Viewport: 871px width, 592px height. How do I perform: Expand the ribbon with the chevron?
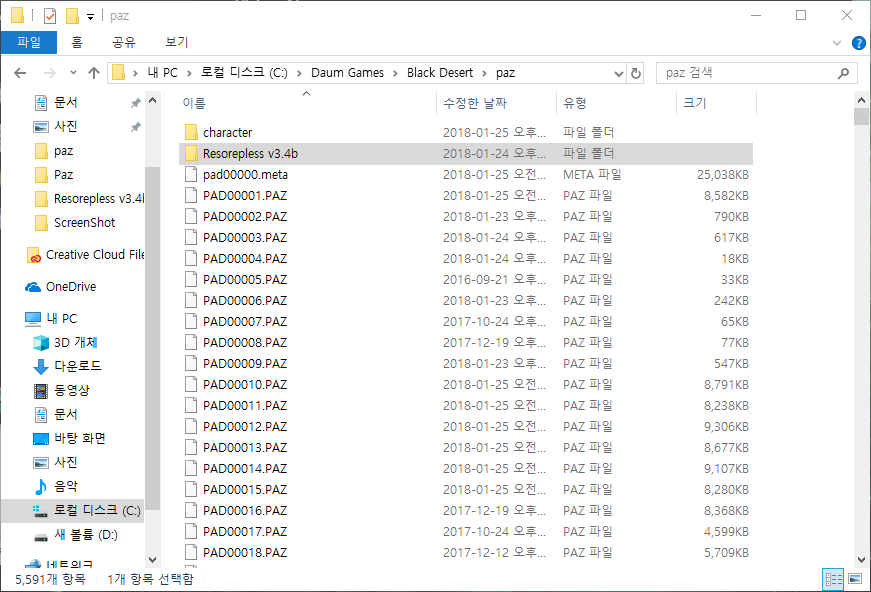coord(838,43)
